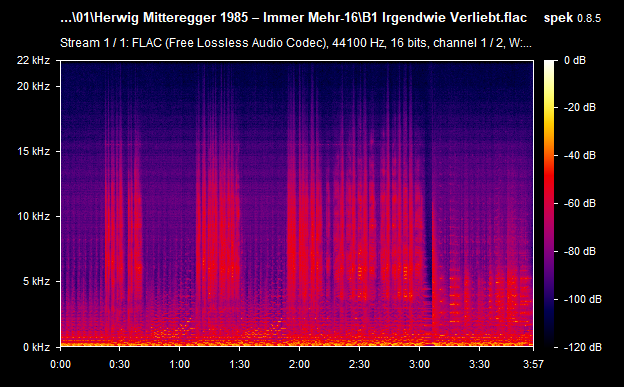Click the '3:30' time axis label
This screenshot has height=387, width=624.
479,364
